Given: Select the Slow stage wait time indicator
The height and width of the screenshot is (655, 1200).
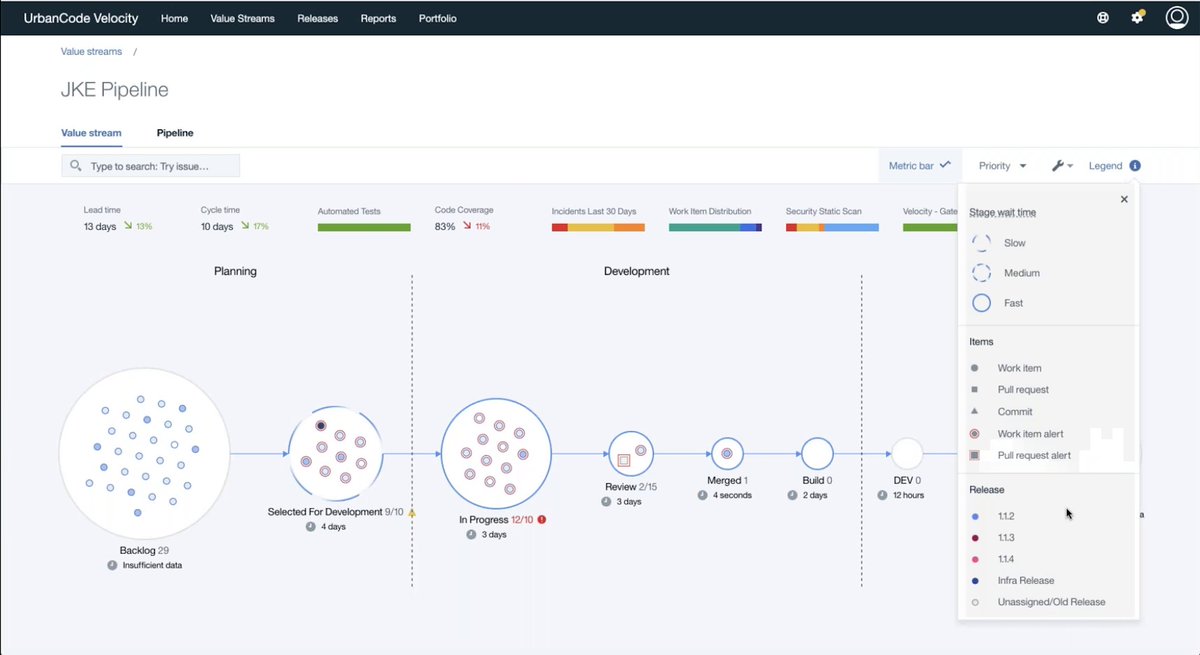Looking at the screenshot, I should click(x=981, y=242).
